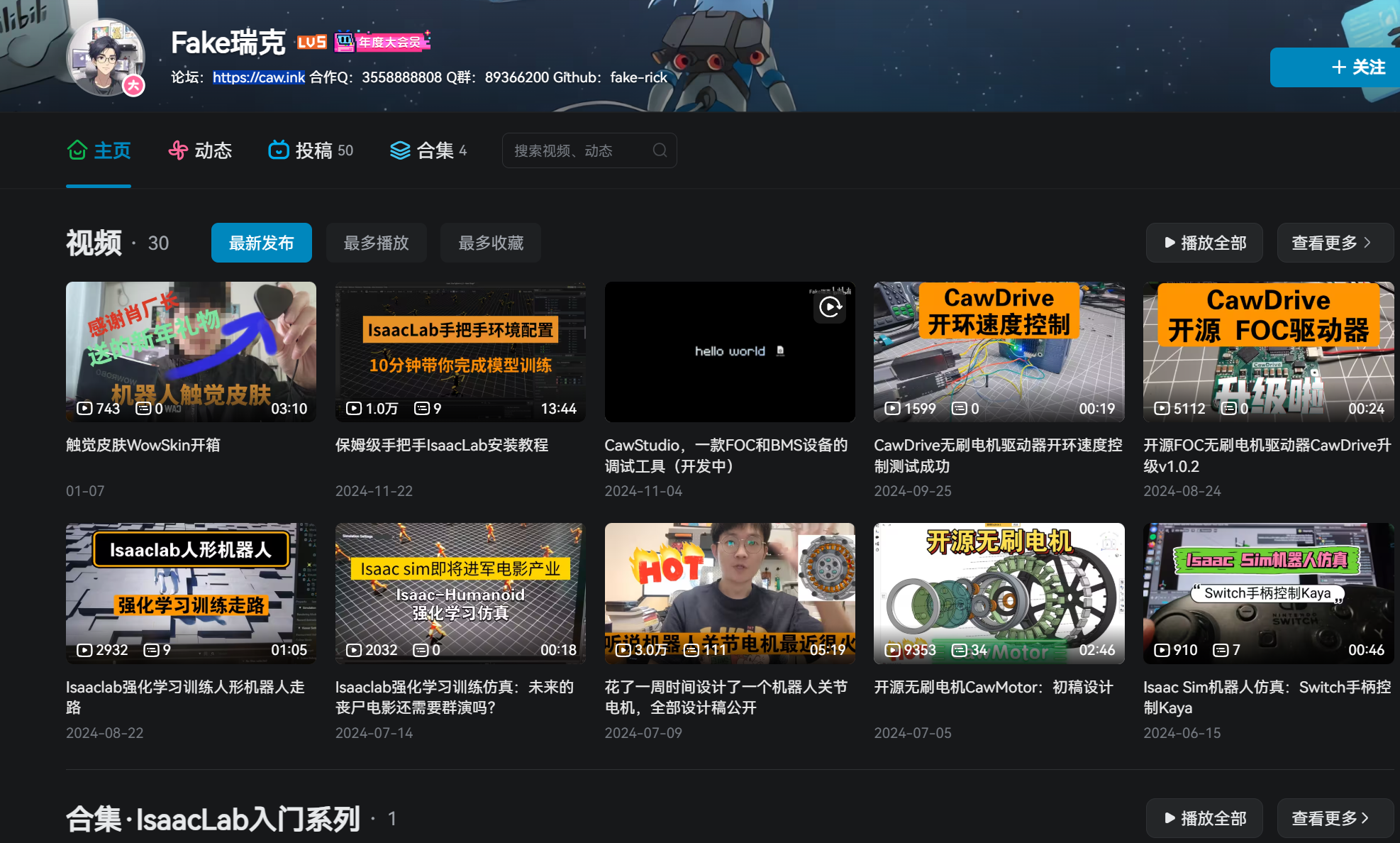Open the CawDrive 开环速度控制 thumbnail

[999, 352]
